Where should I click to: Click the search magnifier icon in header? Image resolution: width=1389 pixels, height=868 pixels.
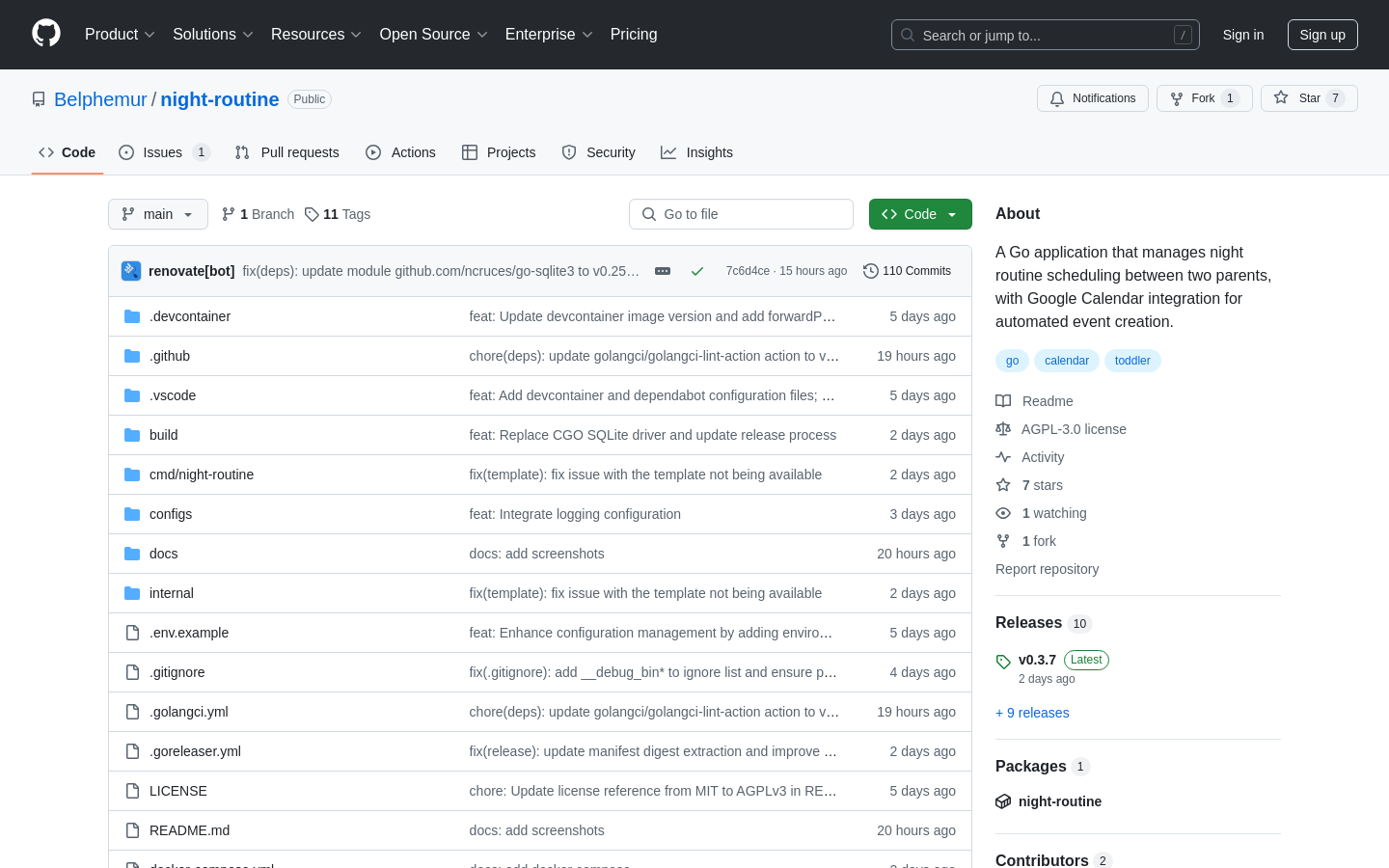tap(908, 35)
